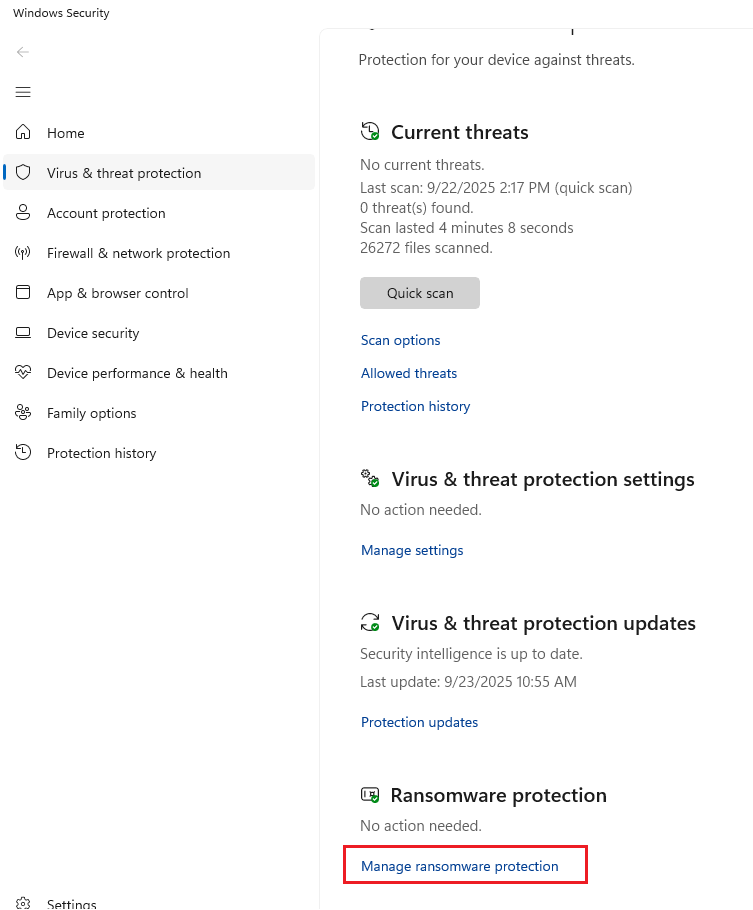Open Protection history link under Current threats

tap(415, 406)
